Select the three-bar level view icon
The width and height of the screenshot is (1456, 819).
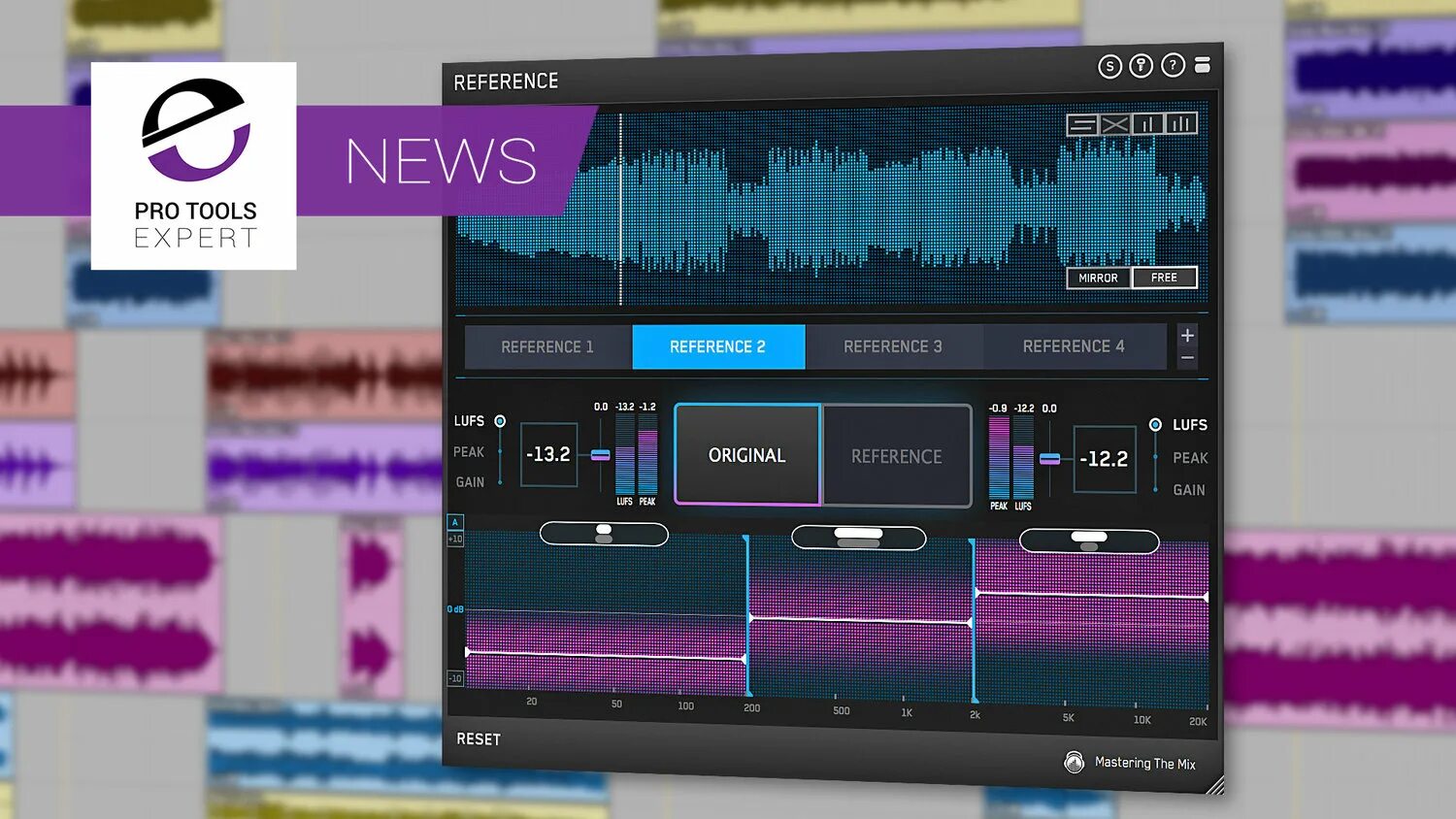click(x=1180, y=122)
